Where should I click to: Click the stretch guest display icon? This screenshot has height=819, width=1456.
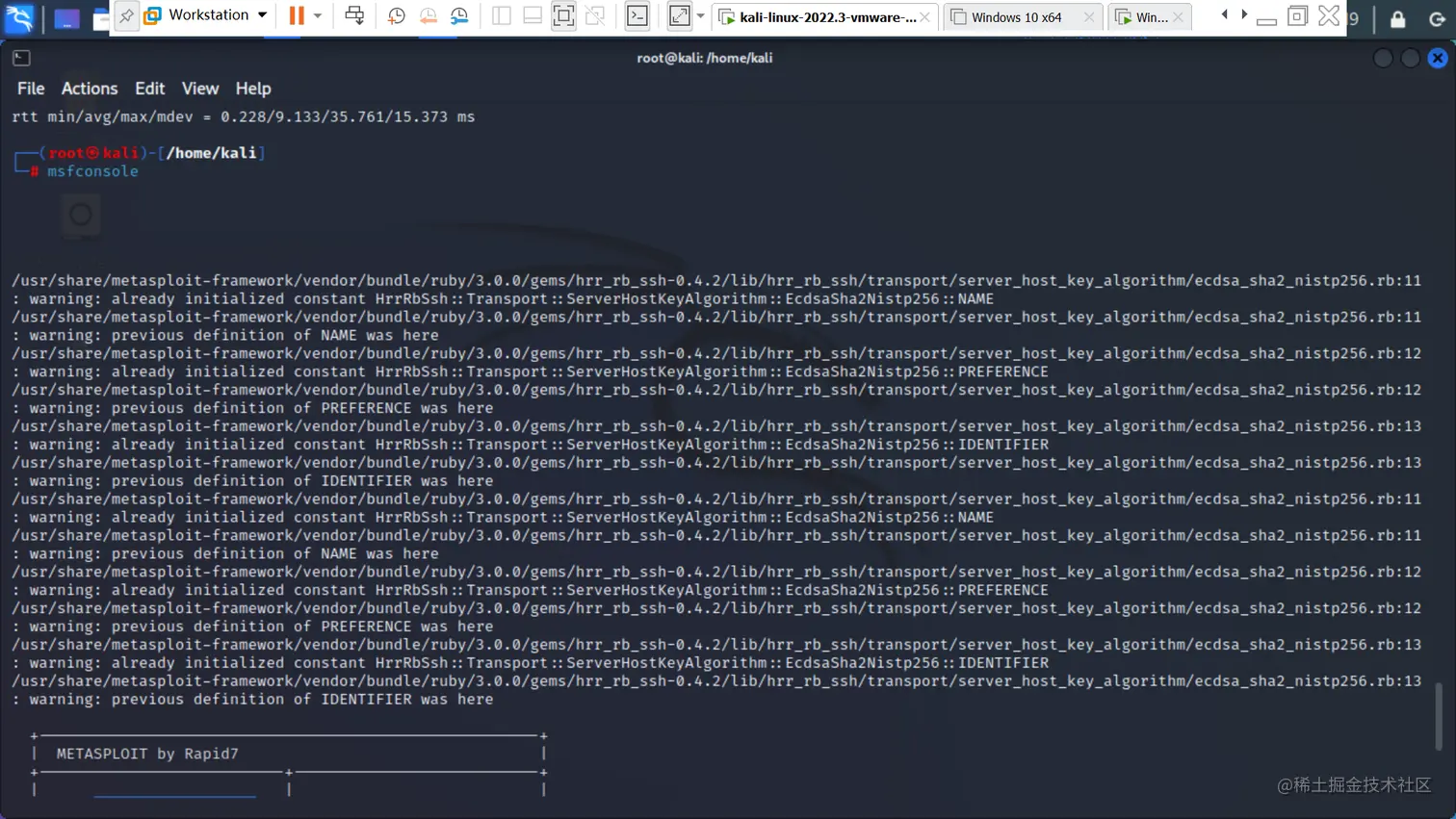coord(680,15)
